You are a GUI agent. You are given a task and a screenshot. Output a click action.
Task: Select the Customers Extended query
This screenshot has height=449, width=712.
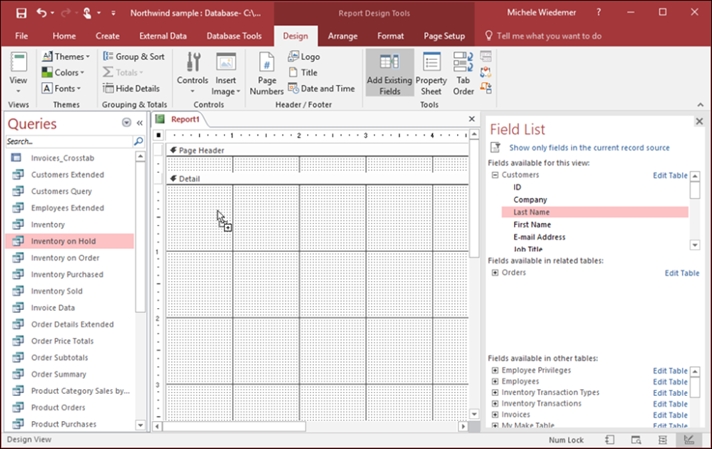70,175
